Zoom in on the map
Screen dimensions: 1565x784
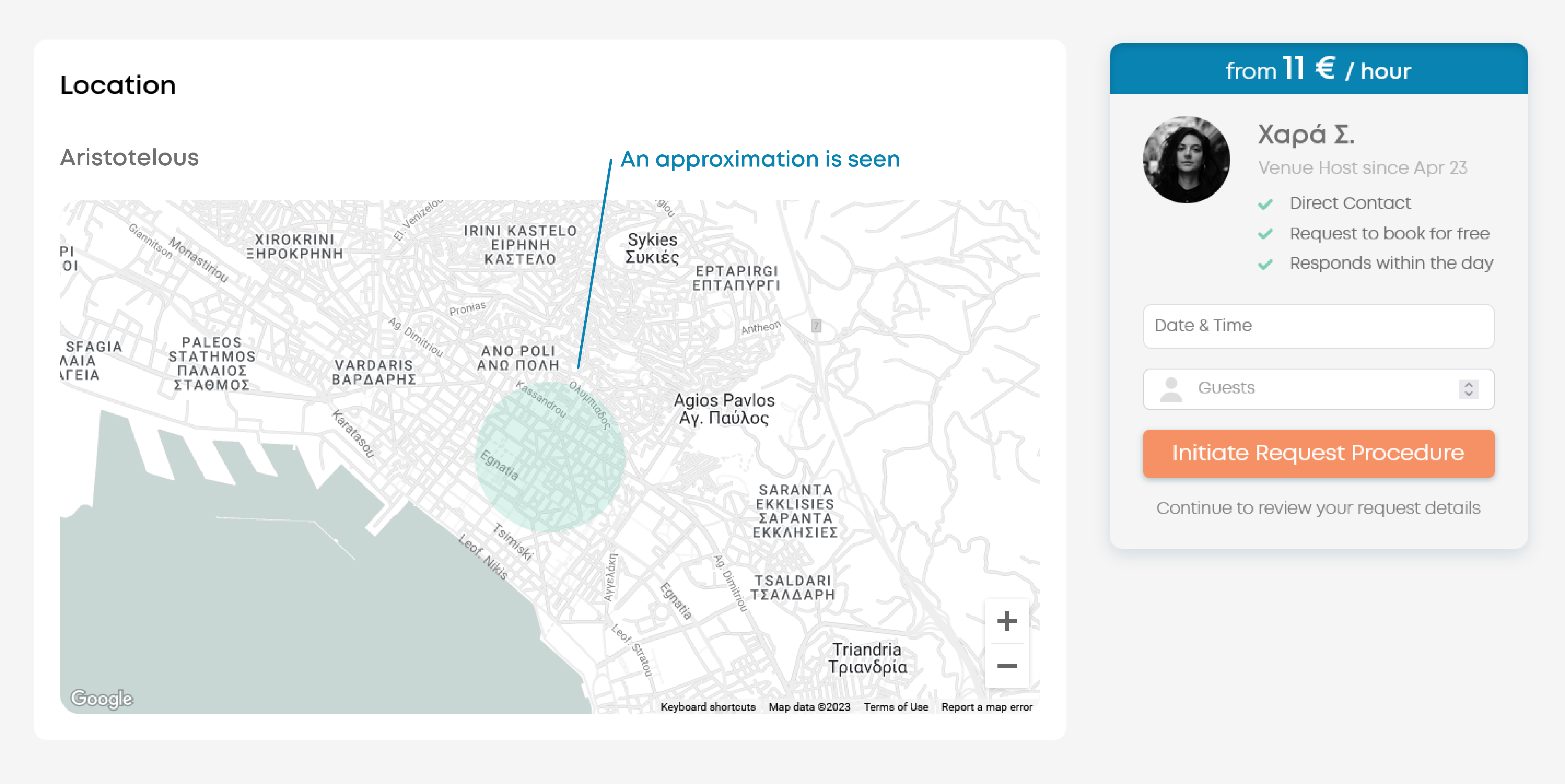coord(1007,621)
